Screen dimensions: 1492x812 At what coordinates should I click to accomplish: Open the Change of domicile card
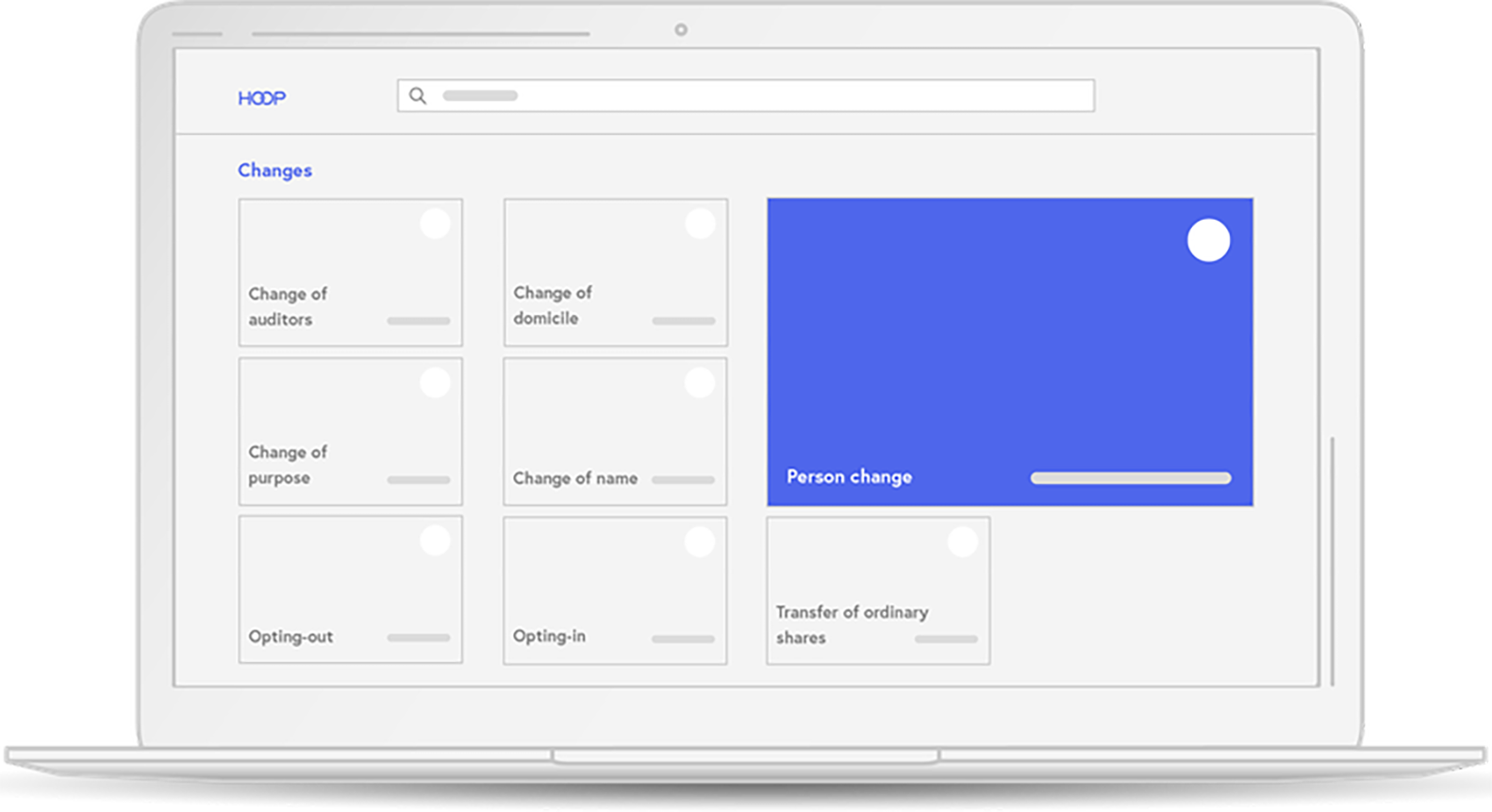(616, 273)
